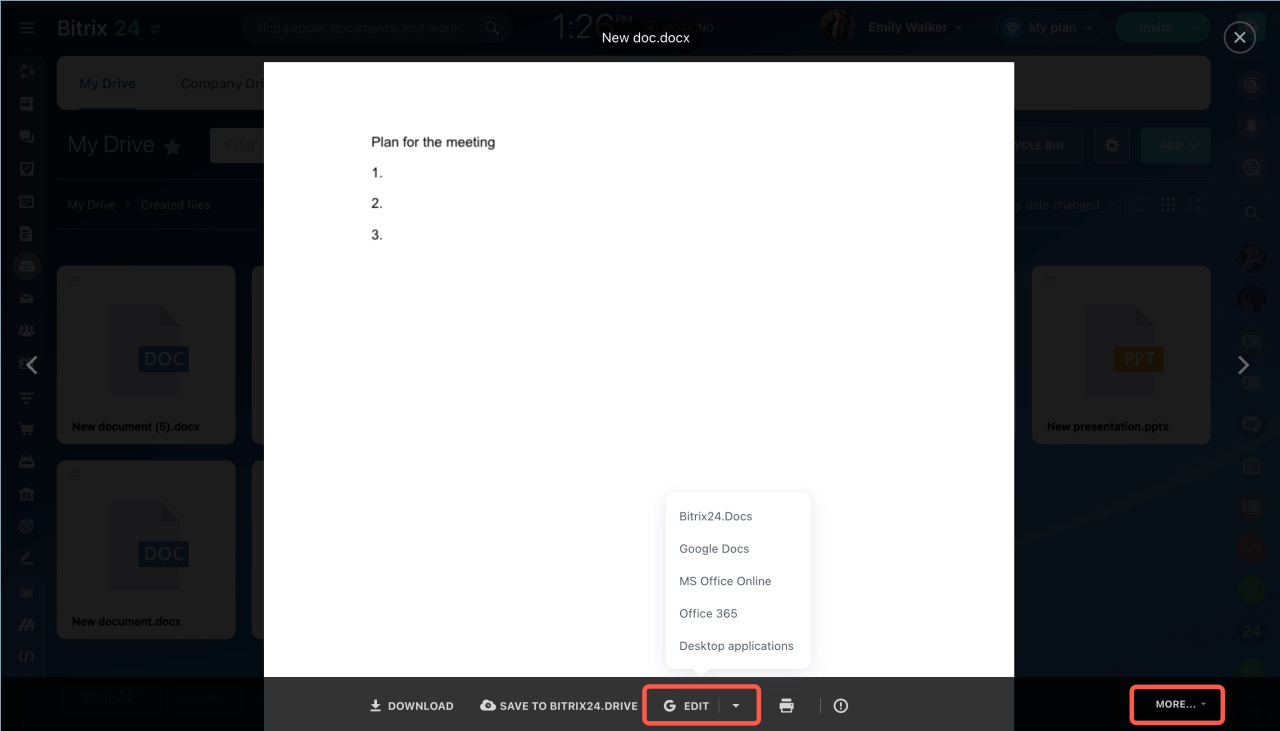The height and width of the screenshot is (731, 1280).
Task: Click the EDIT button
Action: [686, 706]
